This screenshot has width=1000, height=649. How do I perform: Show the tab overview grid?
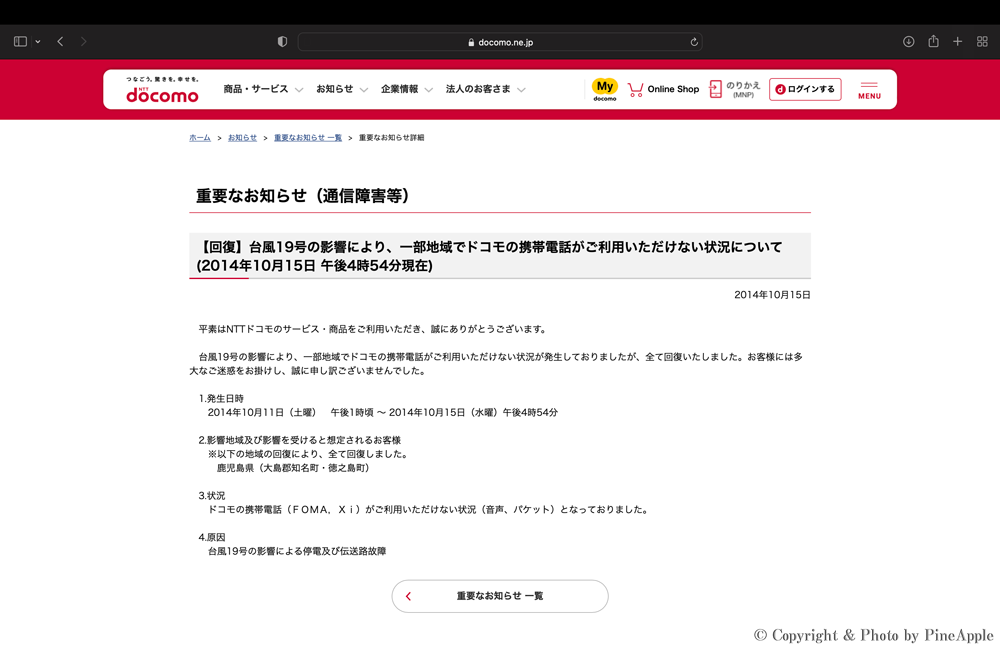point(982,42)
